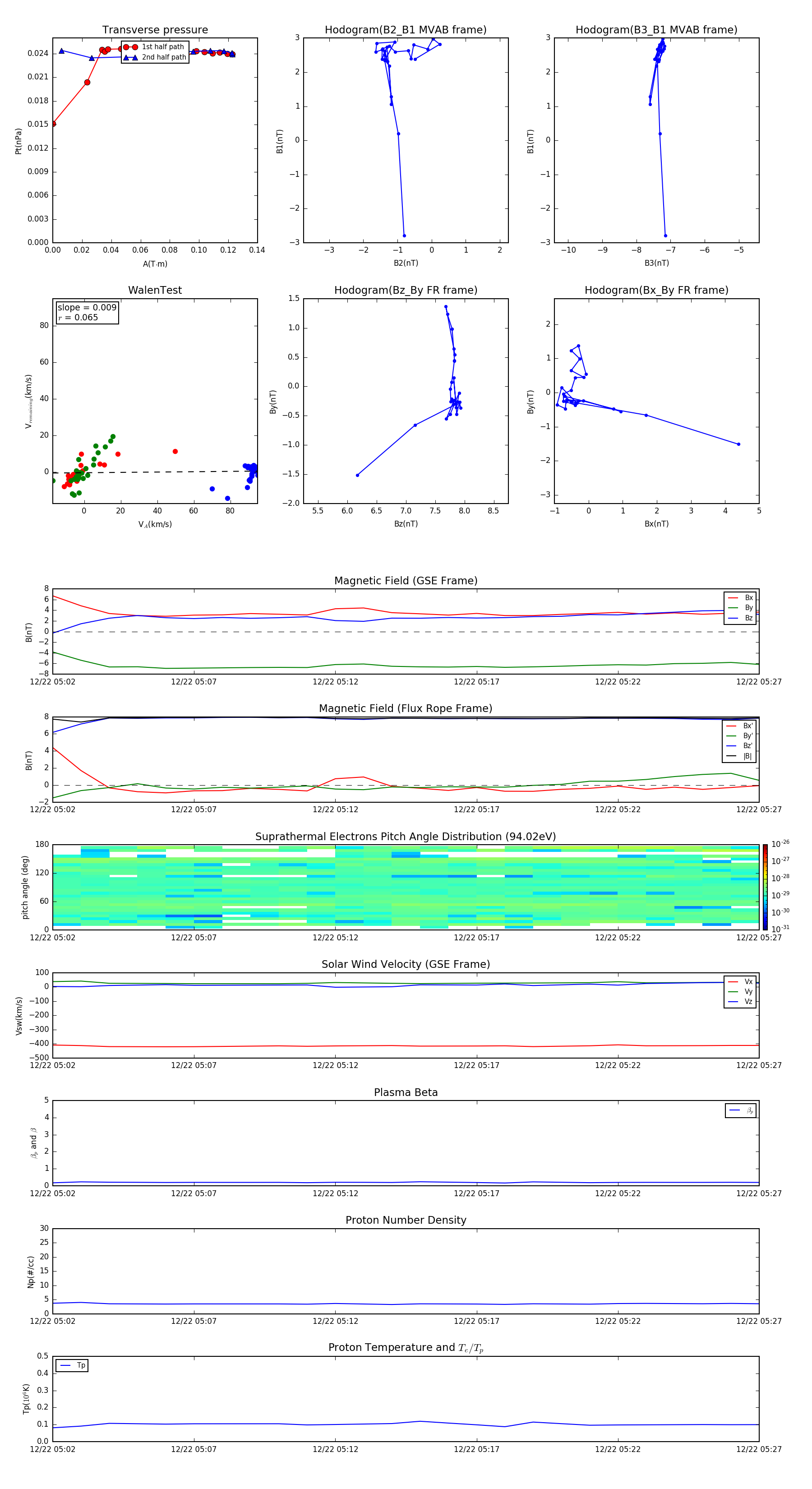Click the "Tp" legend entry
This screenshot has width=812, height=1489.
point(72,1365)
